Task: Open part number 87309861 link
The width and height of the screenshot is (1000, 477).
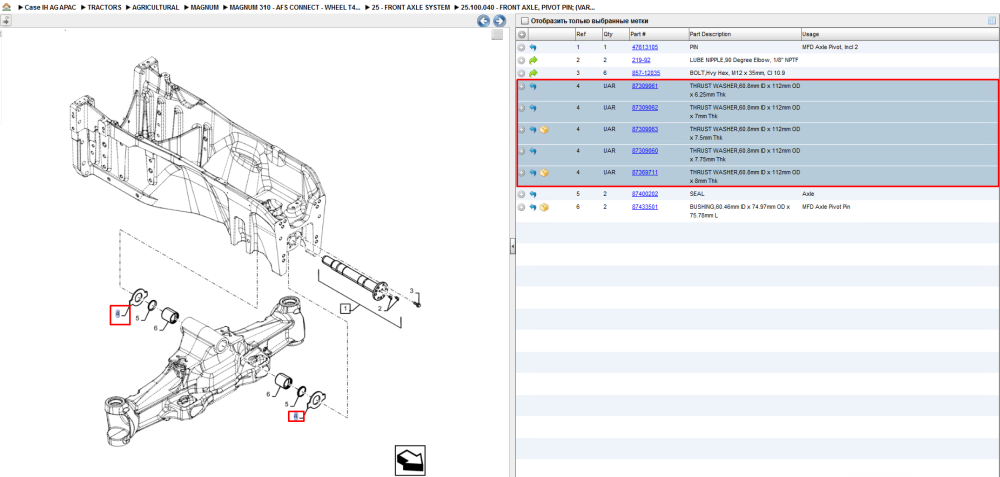Action: [645, 85]
